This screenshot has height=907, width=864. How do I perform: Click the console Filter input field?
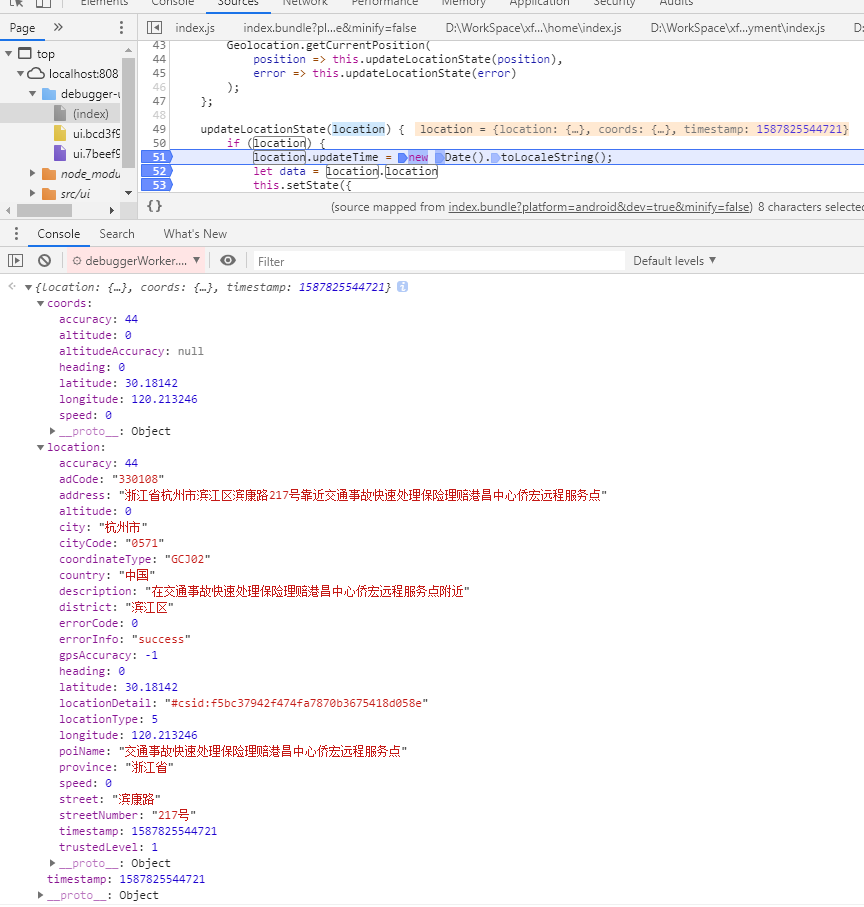440,261
